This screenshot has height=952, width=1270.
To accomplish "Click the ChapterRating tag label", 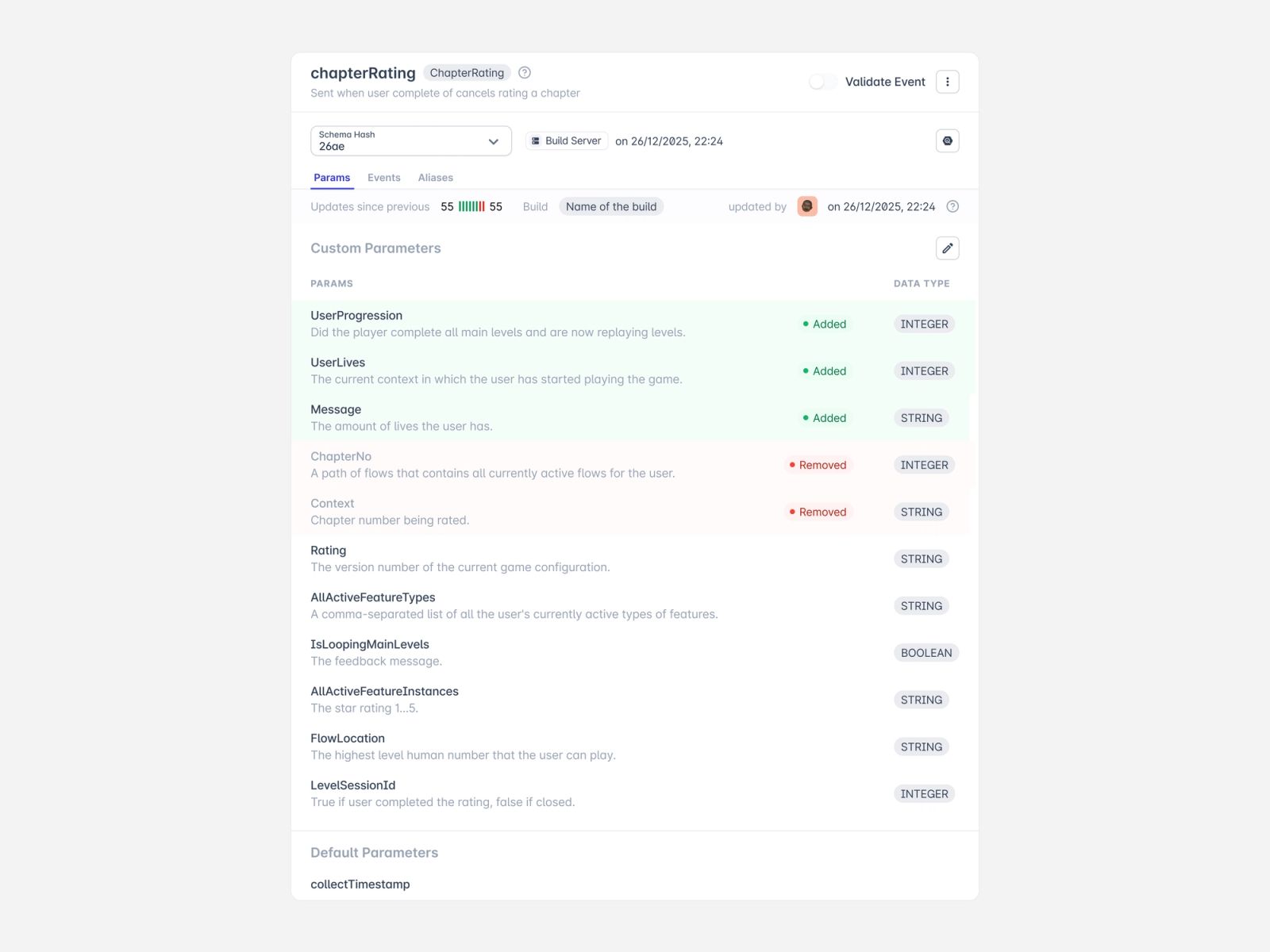I will point(467,73).
